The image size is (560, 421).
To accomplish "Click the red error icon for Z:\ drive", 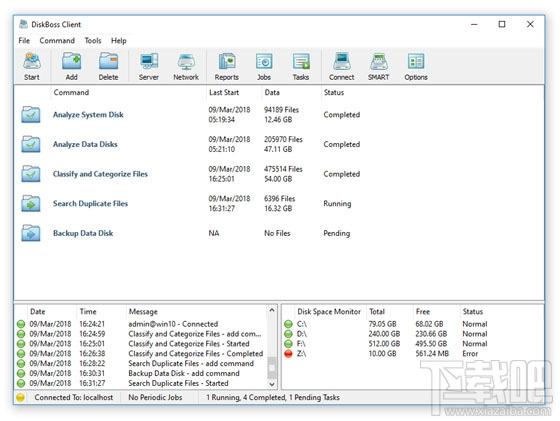I will click(288, 354).
